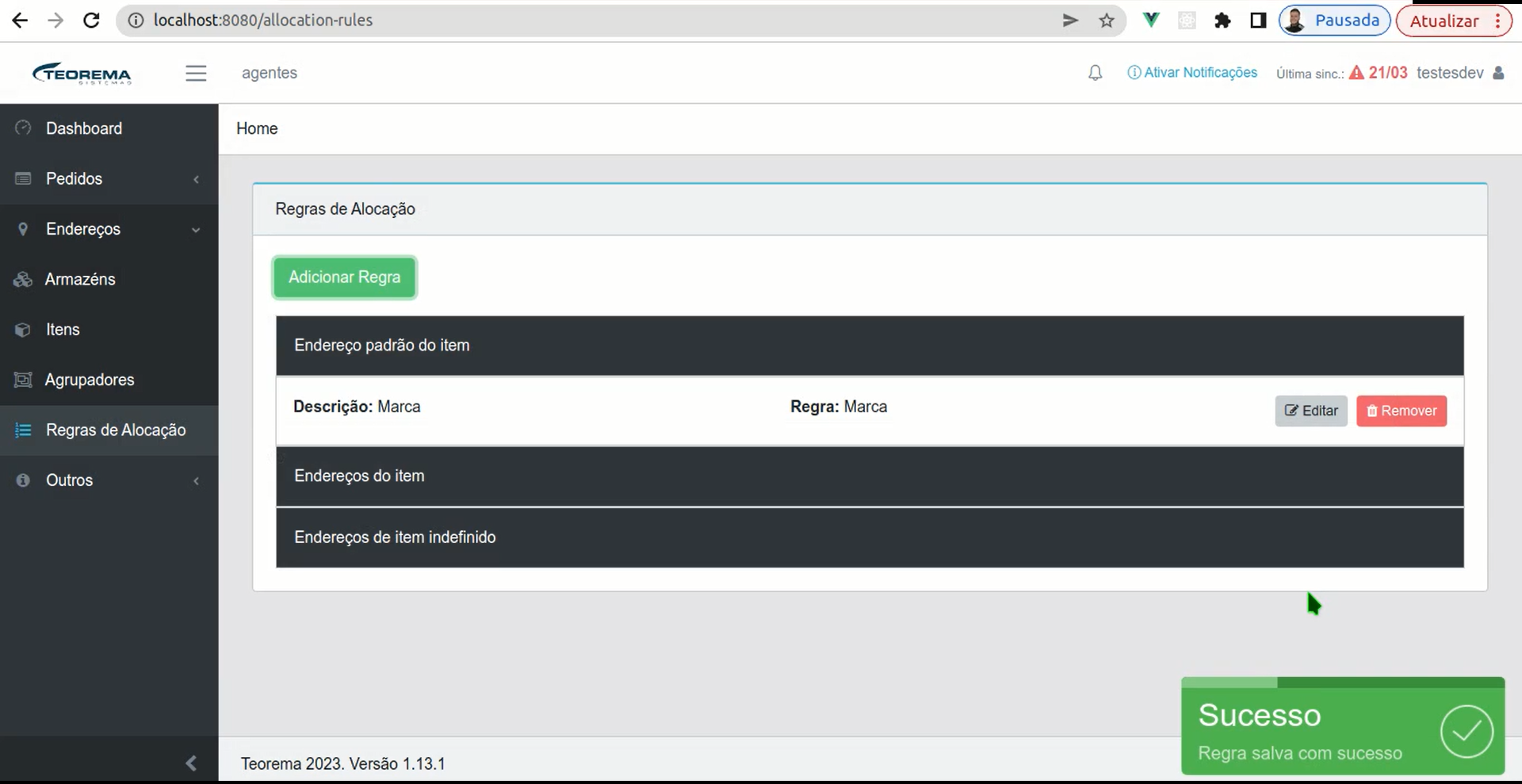This screenshot has height=784, width=1522.
Task: Expand Endereços de item indefinido section
Action: click(870, 537)
